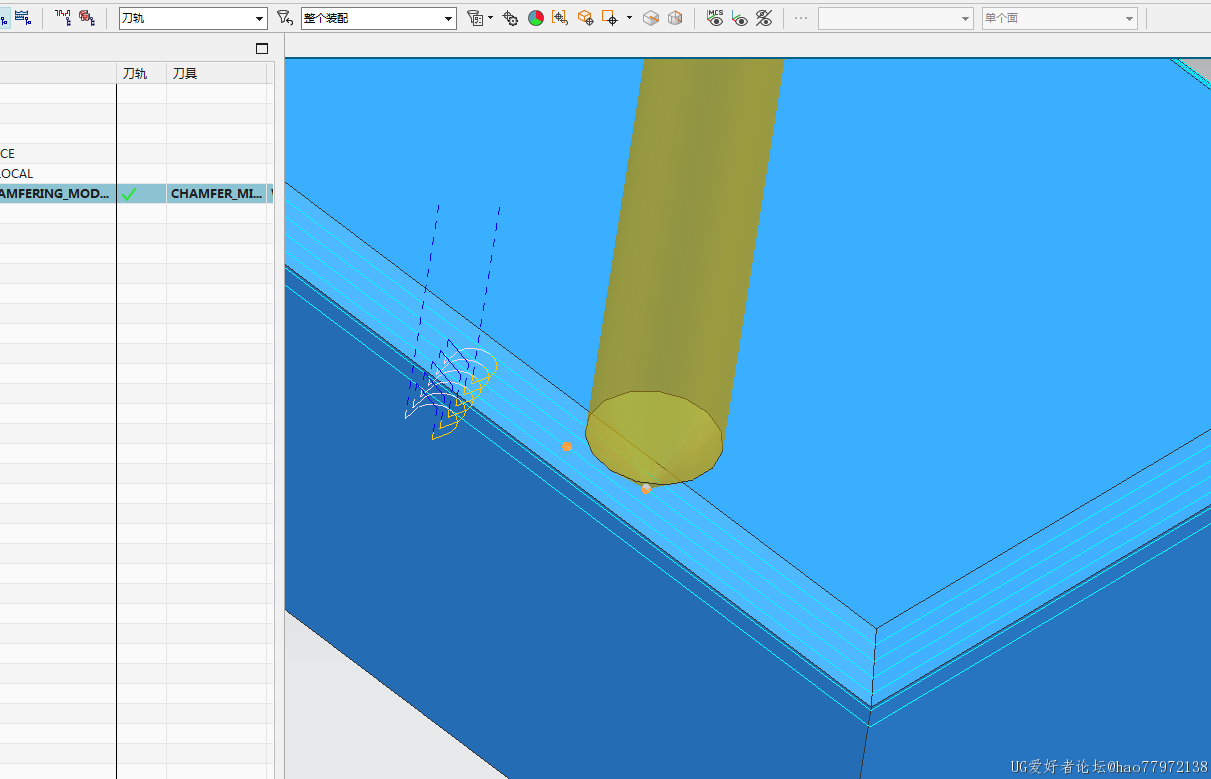Click the gear selection settings icon

tap(511, 18)
